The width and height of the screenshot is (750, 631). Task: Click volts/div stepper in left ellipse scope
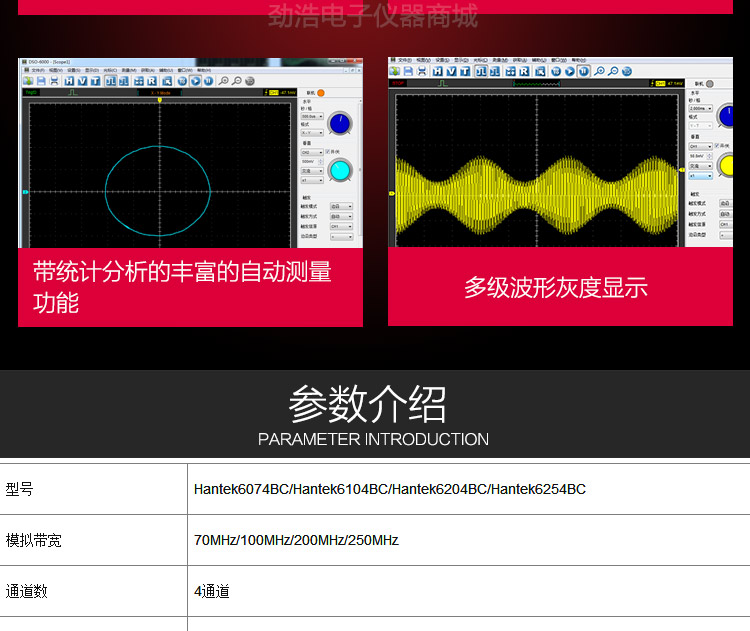(x=320, y=162)
